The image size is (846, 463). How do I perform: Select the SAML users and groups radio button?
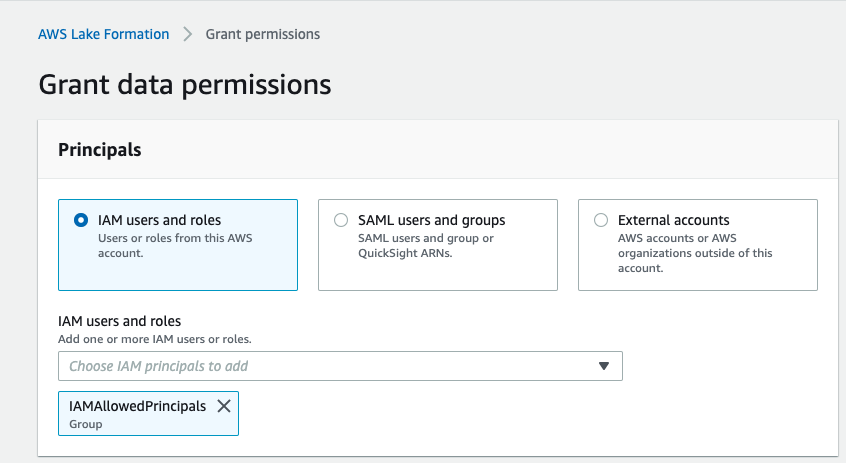(341, 220)
